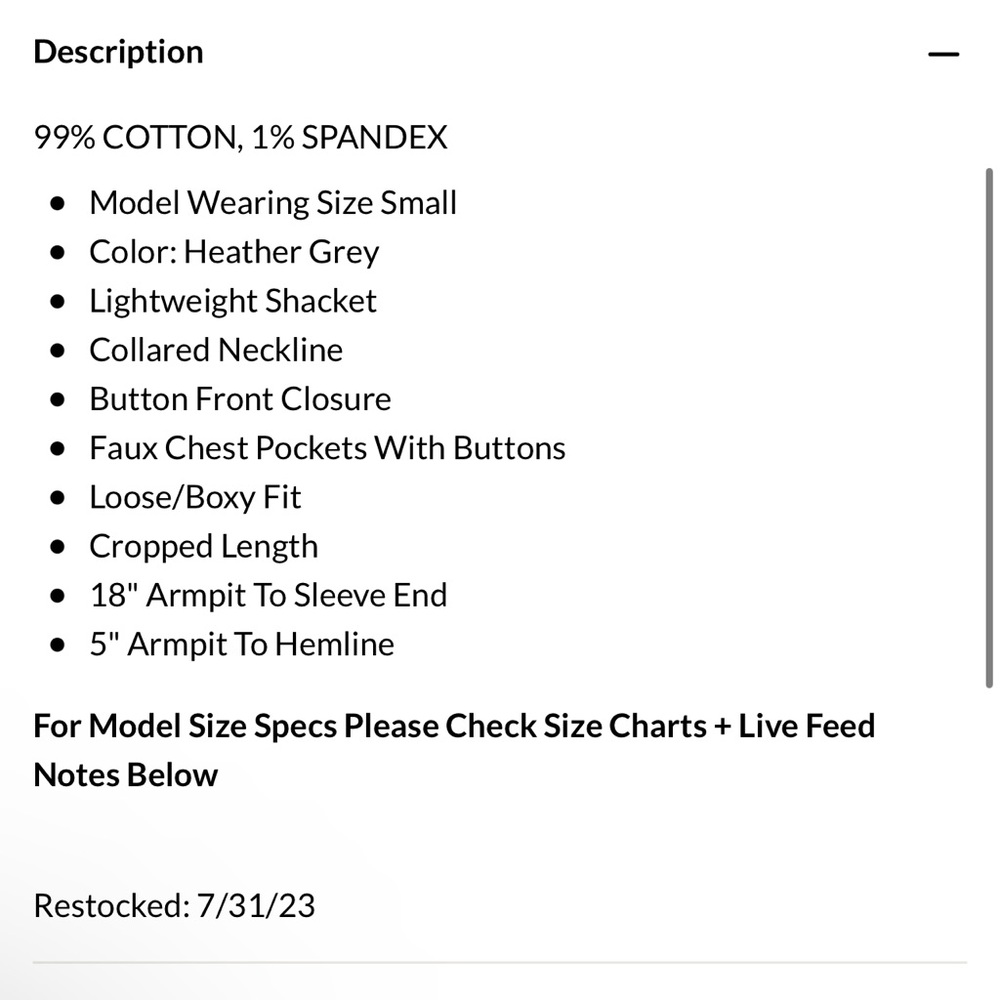Select the "Loose/Boxy Fit" line
1000x1000 pixels.
(195, 497)
